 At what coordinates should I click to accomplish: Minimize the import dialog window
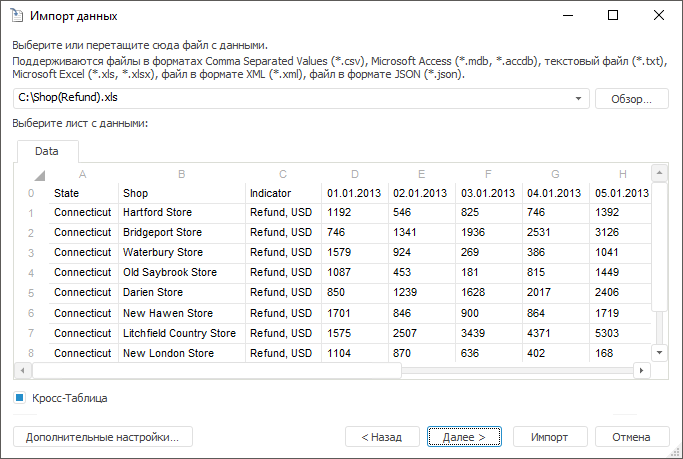click(567, 16)
